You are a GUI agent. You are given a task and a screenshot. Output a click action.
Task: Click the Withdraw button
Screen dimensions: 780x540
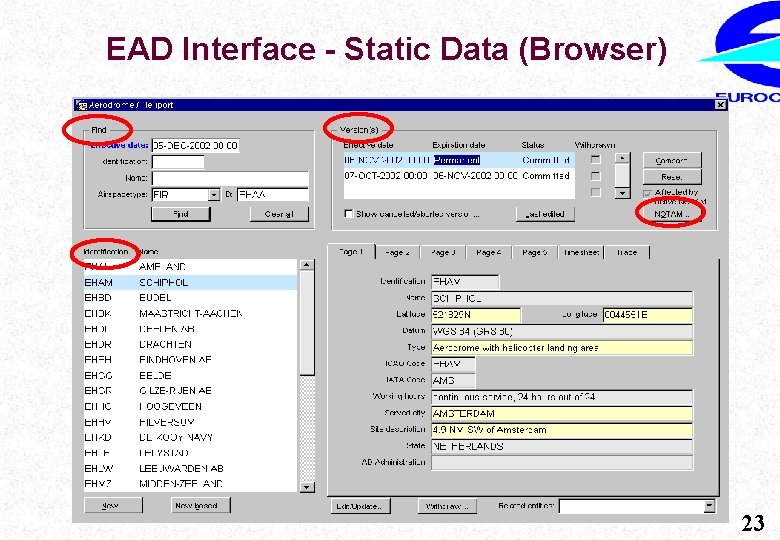click(x=447, y=506)
